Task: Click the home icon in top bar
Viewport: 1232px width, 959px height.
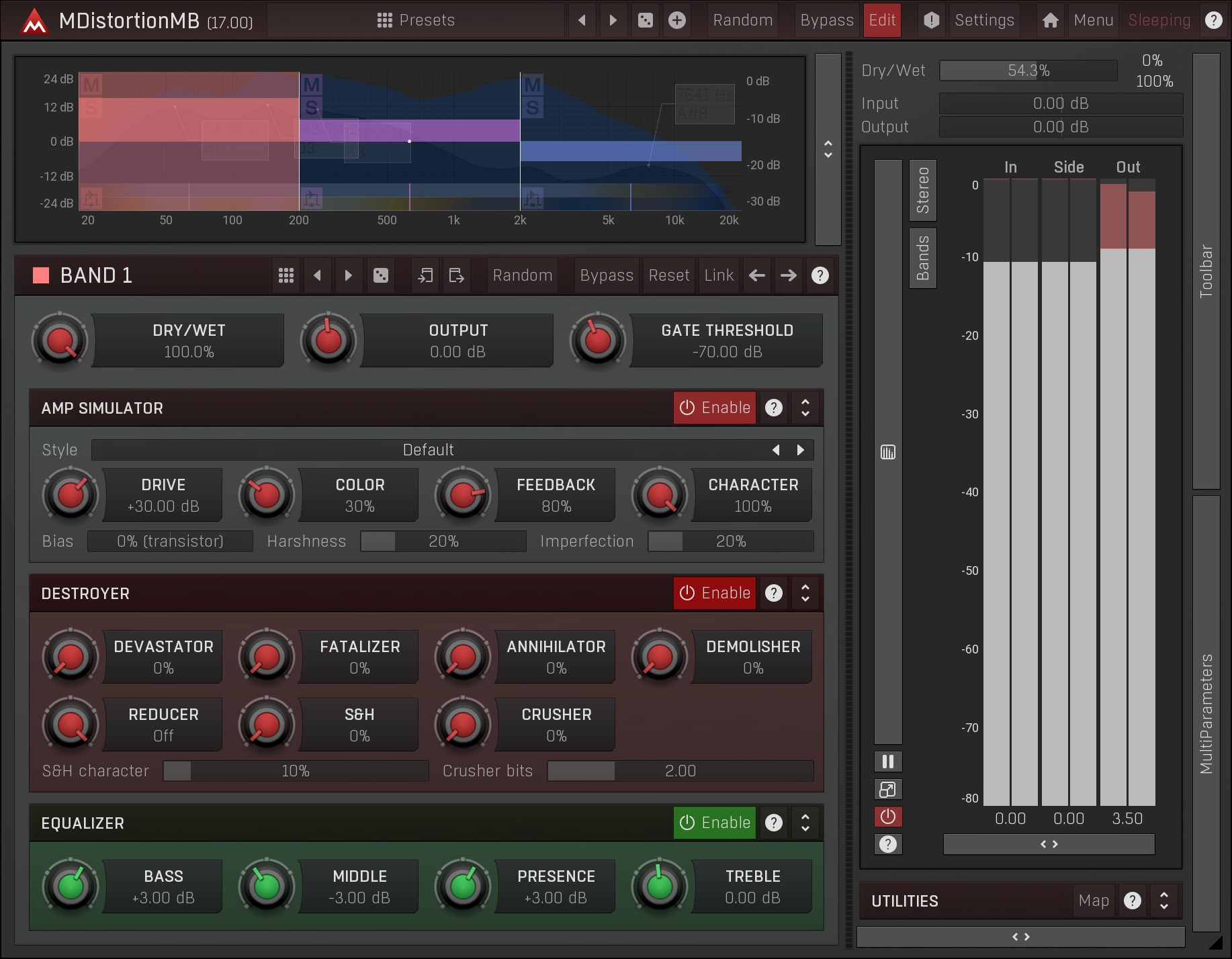Action: [x=1051, y=20]
